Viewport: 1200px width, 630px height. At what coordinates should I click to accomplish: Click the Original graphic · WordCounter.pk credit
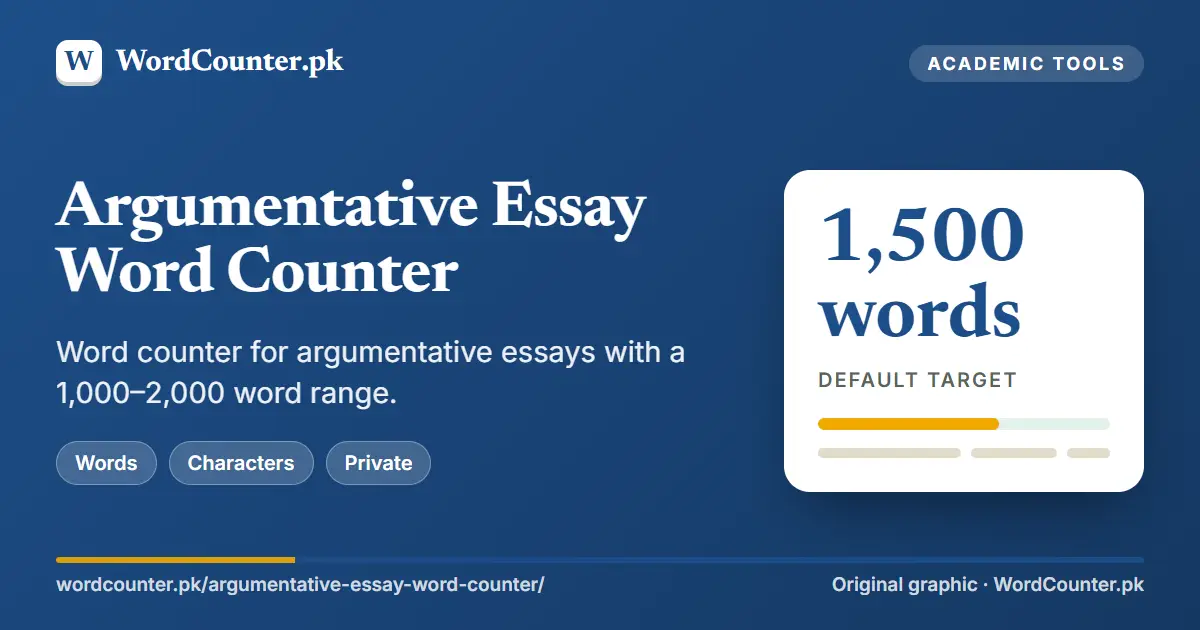tap(988, 585)
